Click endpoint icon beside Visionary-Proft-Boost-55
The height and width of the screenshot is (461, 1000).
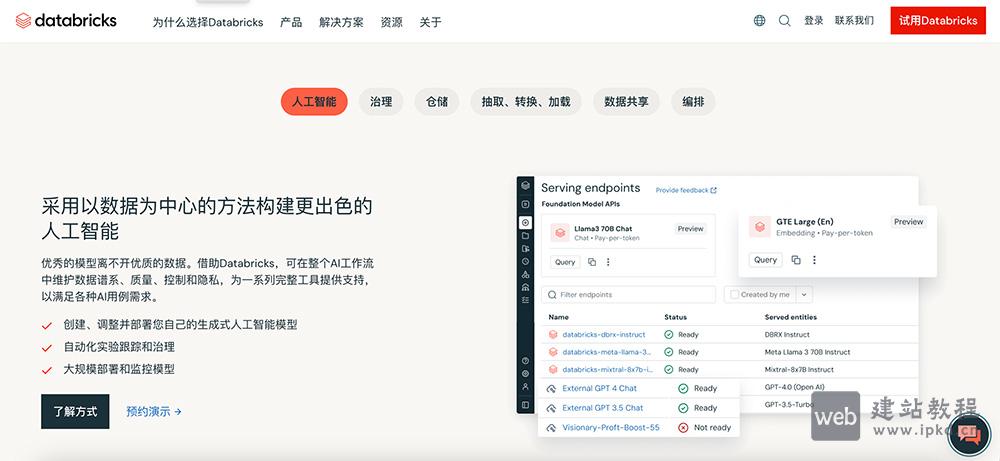551,428
